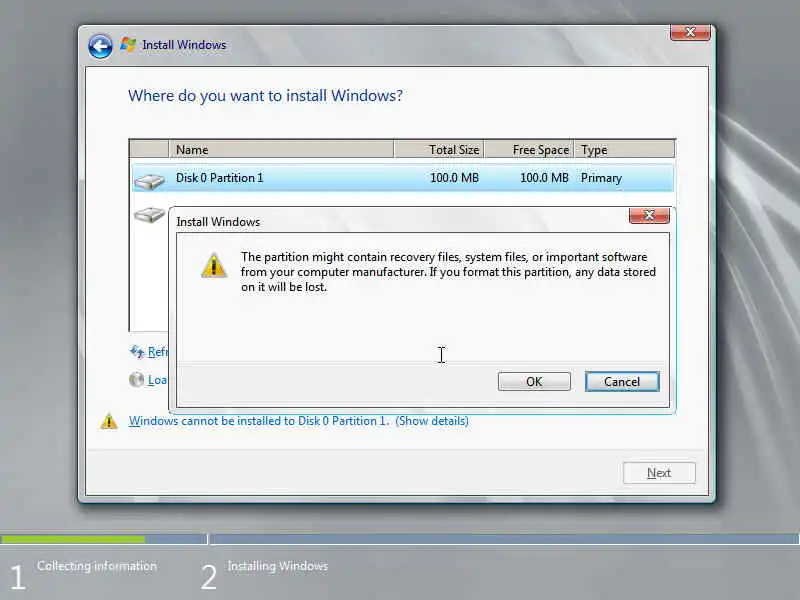Click the 100.0 MB total size value

454,178
